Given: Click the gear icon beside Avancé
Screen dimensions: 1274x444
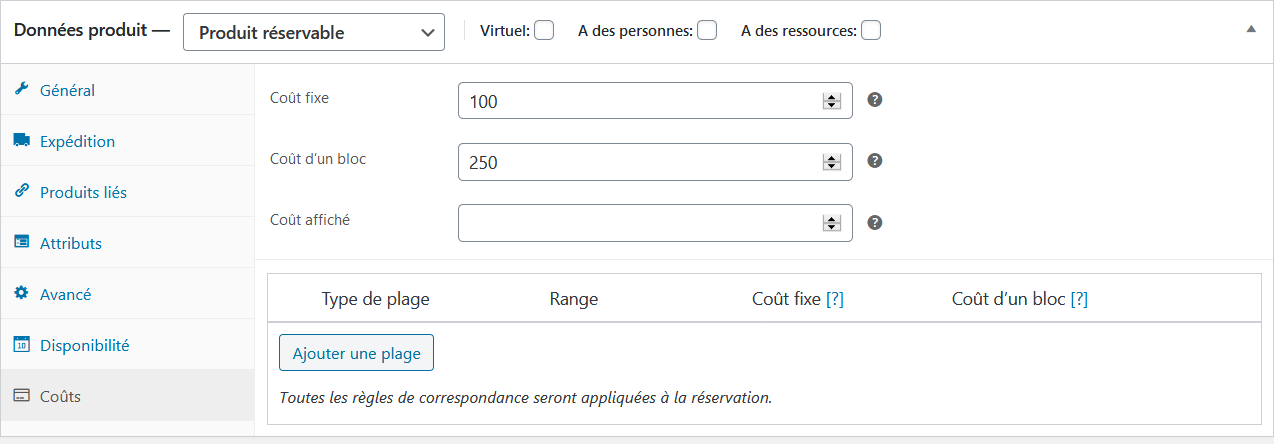Looking at the screenshot, I should click(21, 294).
